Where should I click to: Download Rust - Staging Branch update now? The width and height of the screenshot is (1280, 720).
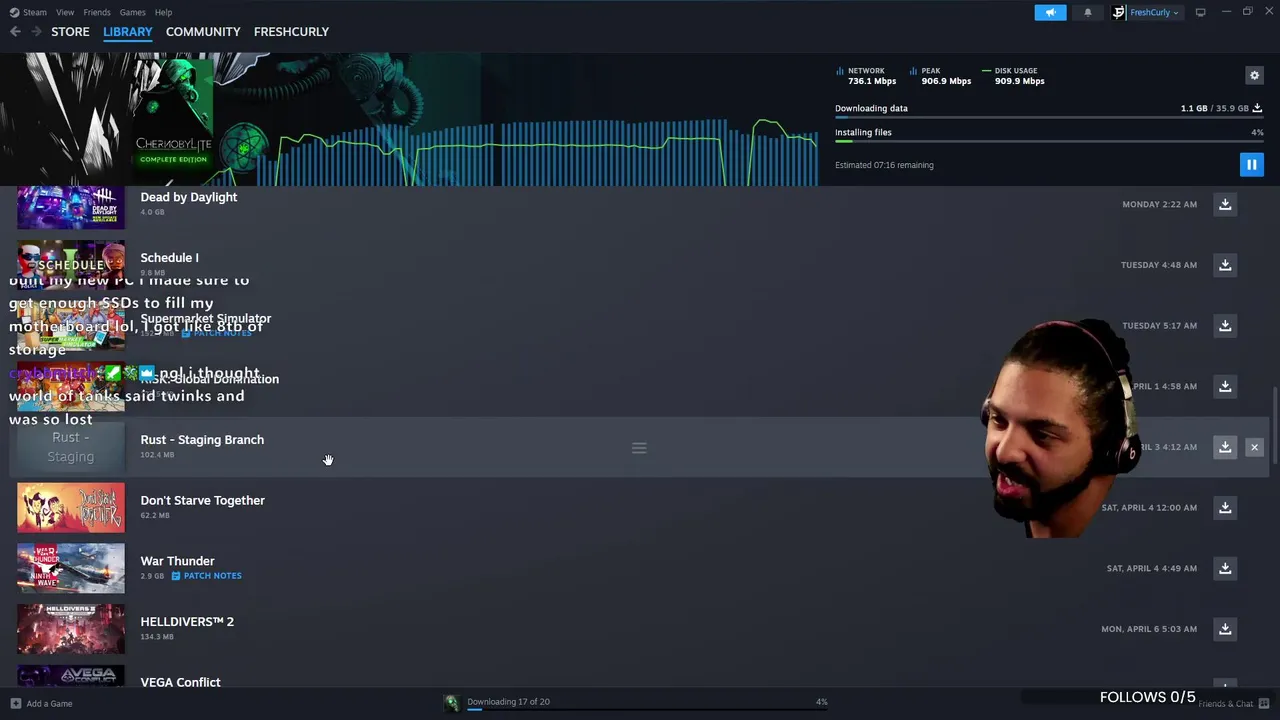1225,447
